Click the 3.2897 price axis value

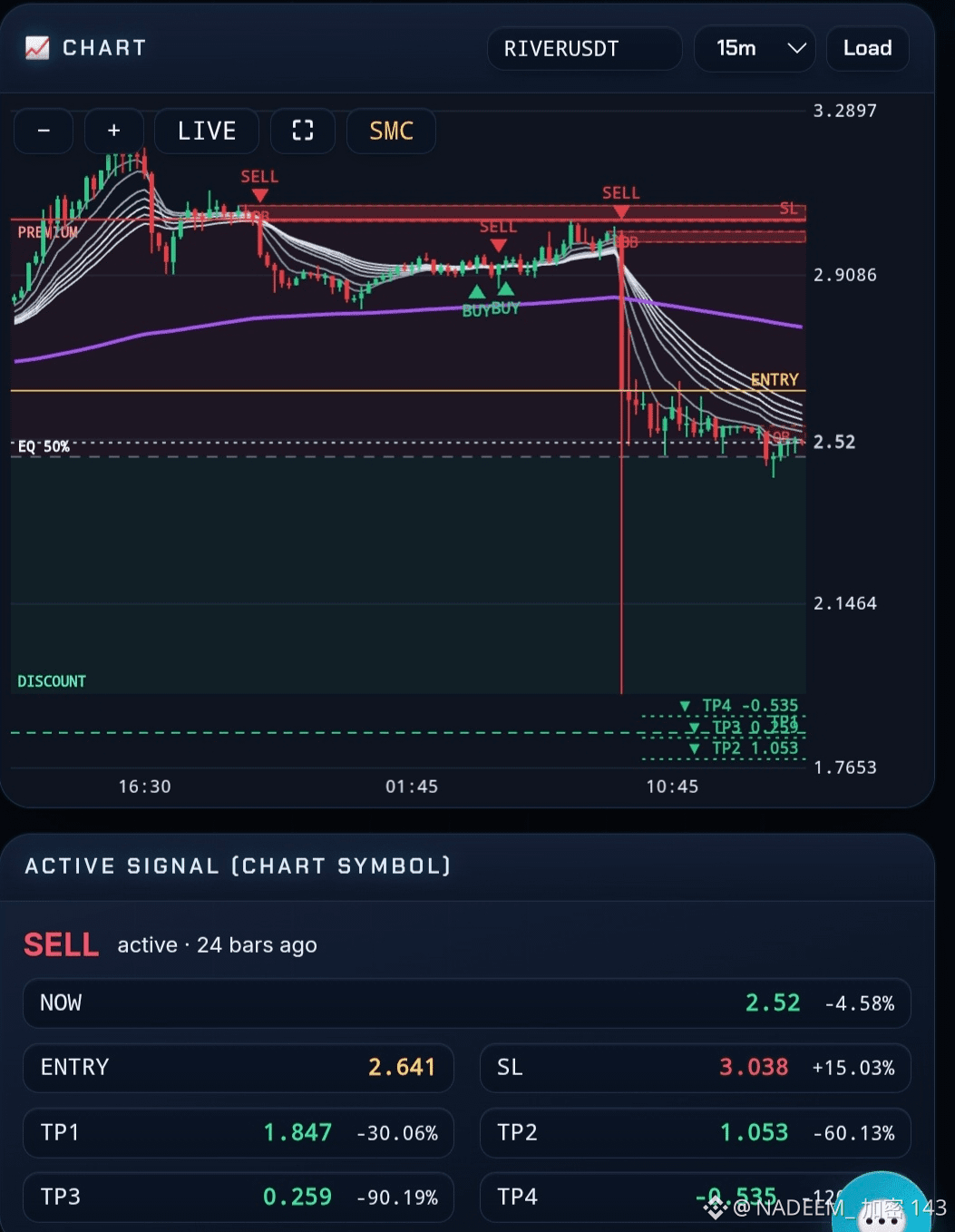click(x=845, y=111)
